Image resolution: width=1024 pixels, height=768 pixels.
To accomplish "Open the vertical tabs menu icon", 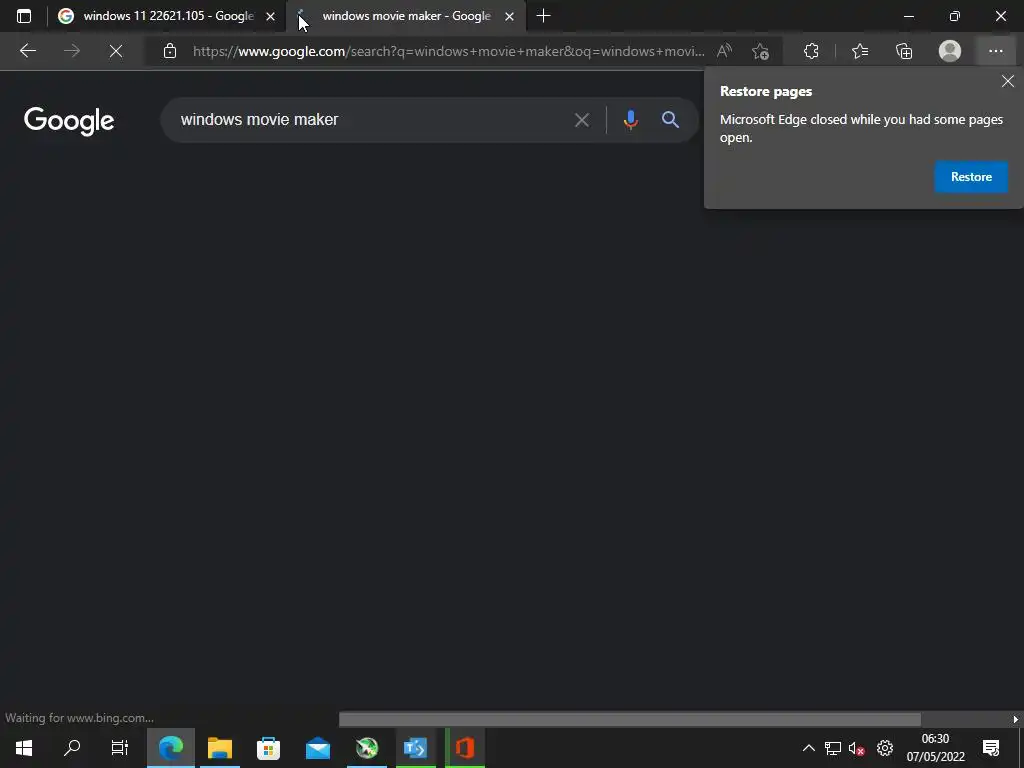I will 24,16.
